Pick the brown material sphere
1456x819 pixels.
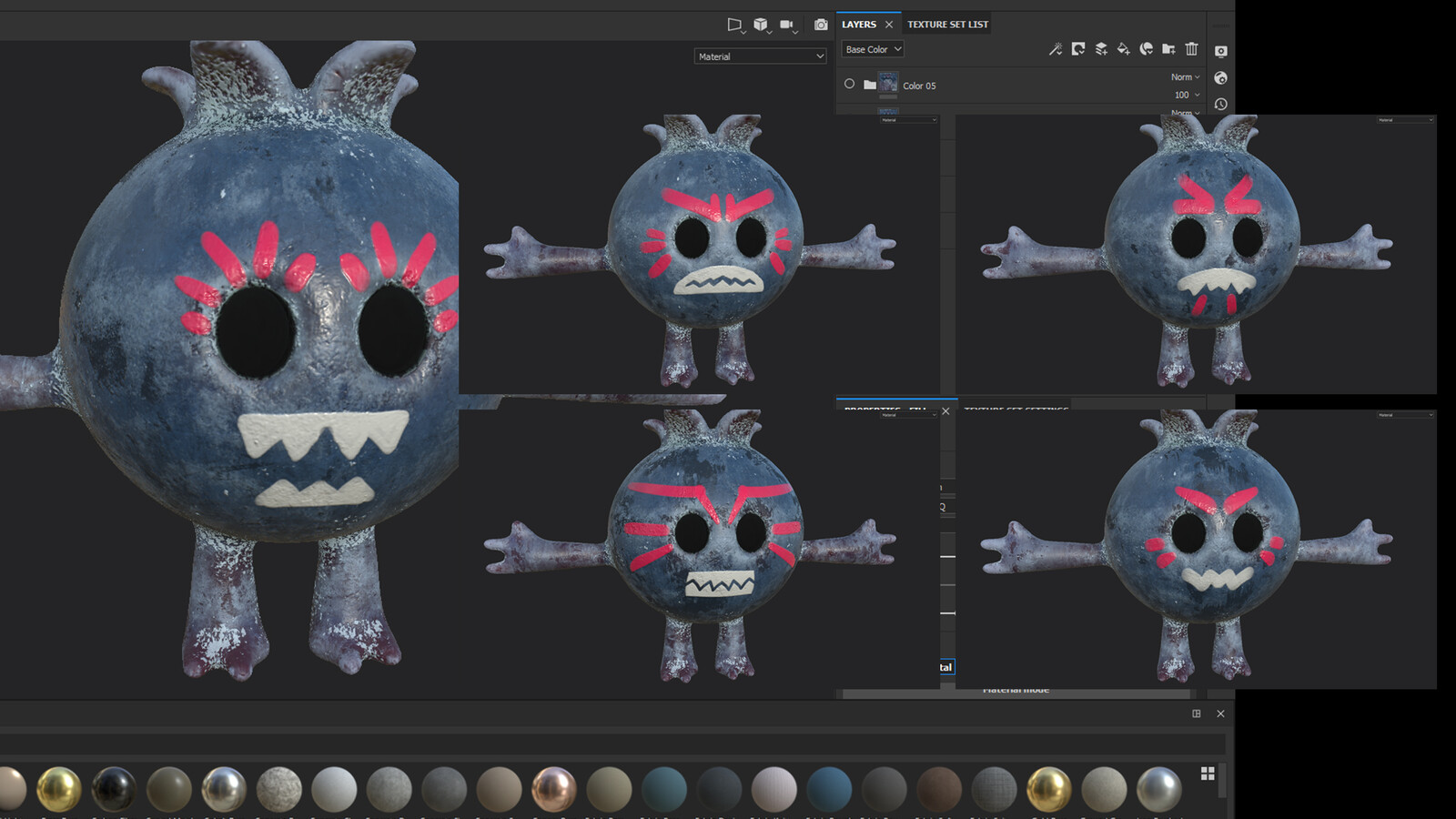(x=939, y=789)
